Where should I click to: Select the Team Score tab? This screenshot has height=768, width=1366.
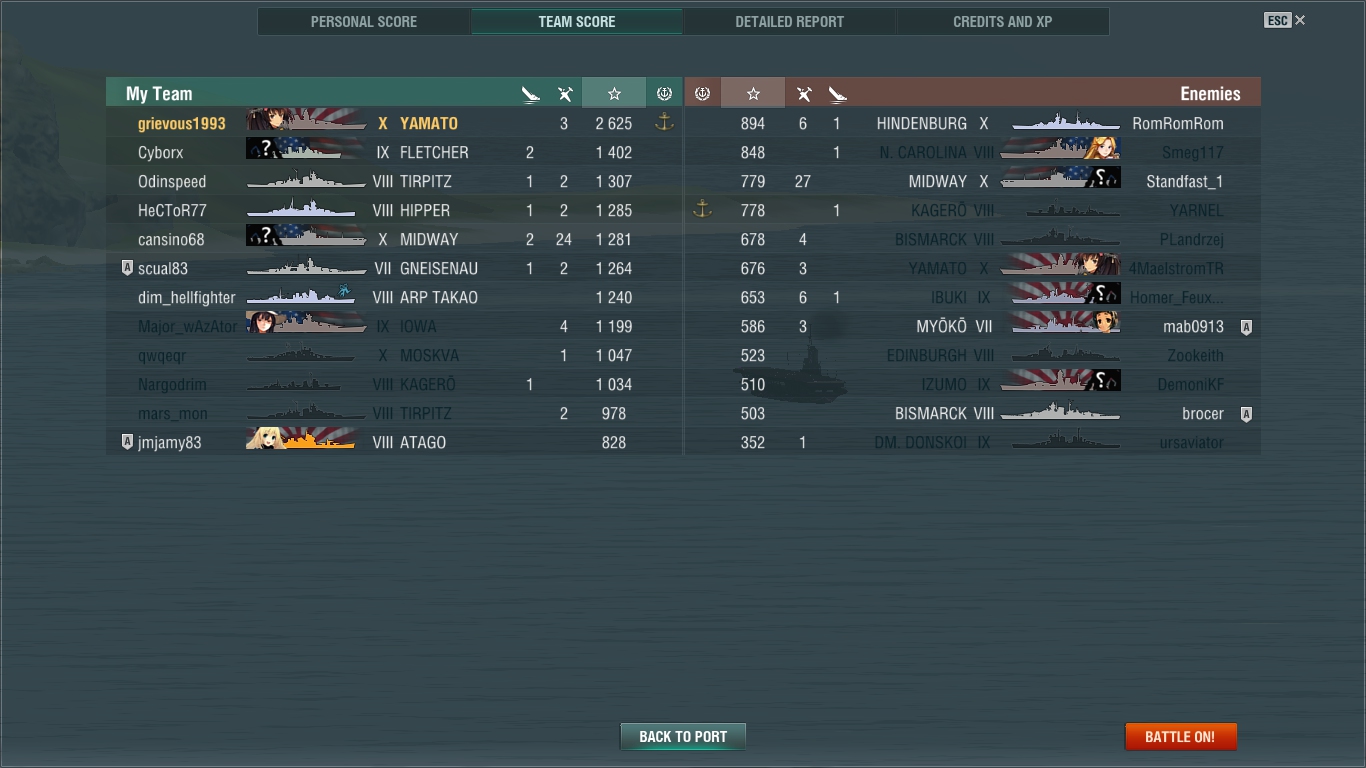click(576, 21)
